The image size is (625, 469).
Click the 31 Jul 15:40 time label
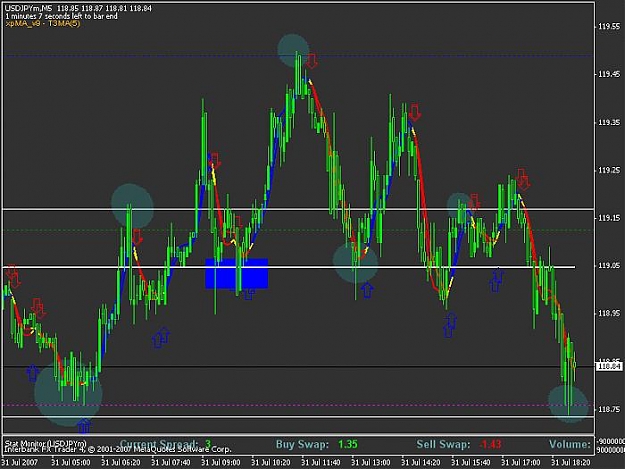coord(471,463)
